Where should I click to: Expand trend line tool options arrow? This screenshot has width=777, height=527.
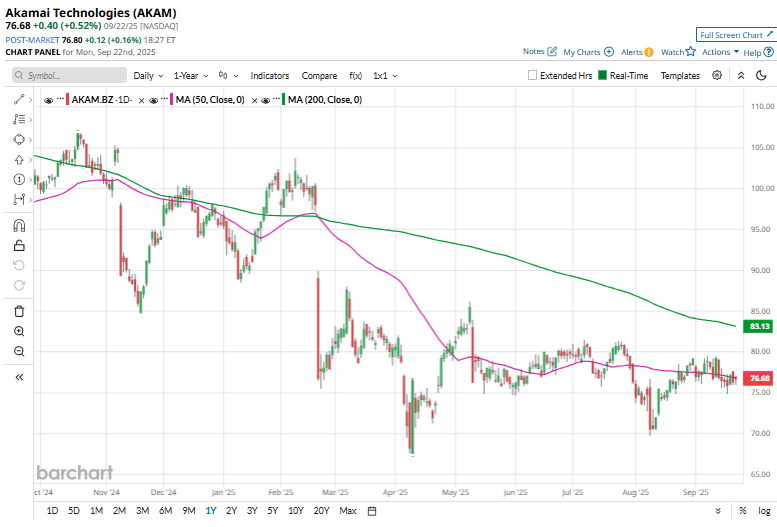(x=30, y=100)
